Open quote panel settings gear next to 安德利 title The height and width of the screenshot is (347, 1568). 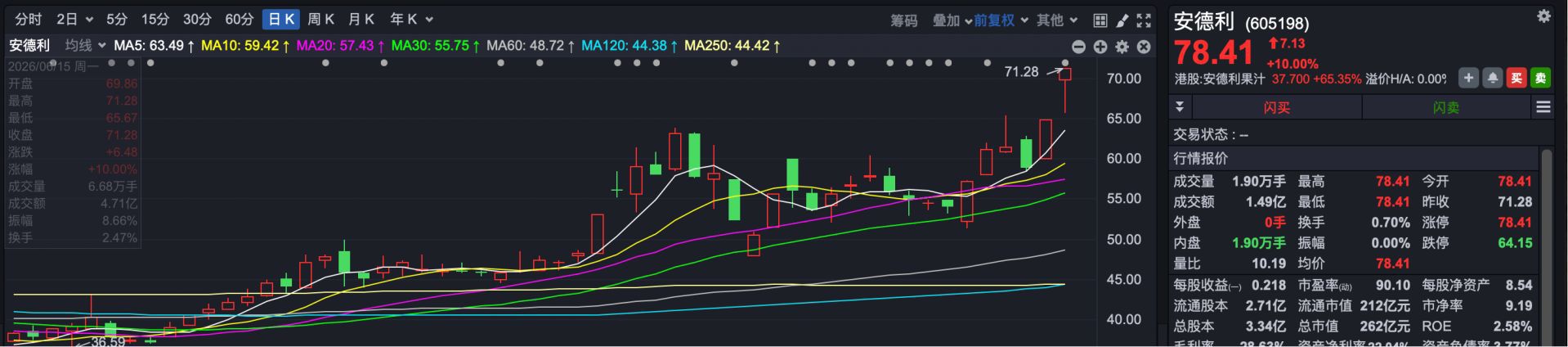tap(1543, 16)
